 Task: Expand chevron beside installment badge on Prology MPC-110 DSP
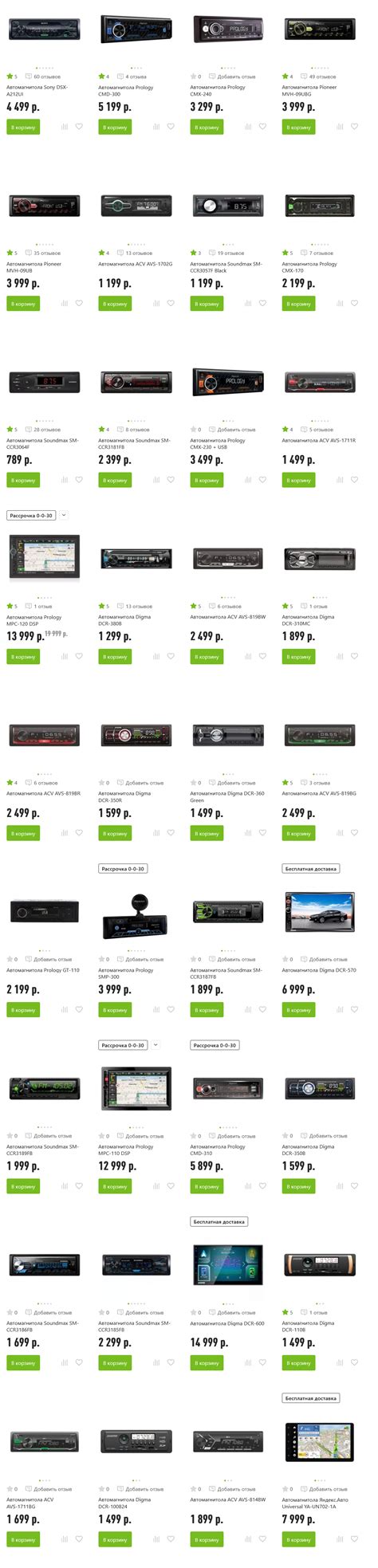[x=156, y=1045]
